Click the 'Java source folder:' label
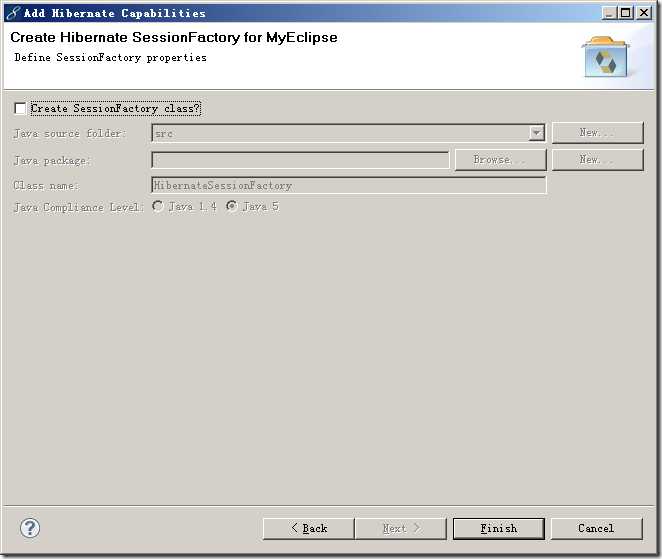The height and width of the screenshot is (559, 662). pos(70,133)
